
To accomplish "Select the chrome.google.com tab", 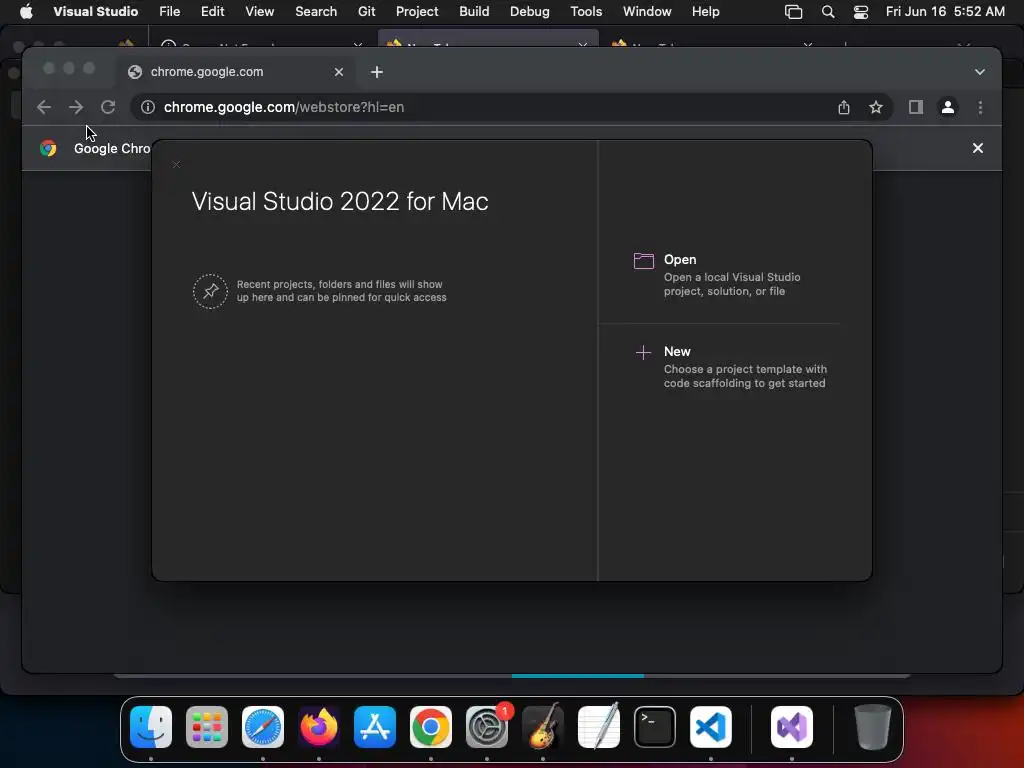I will click(x=235, y=72).
